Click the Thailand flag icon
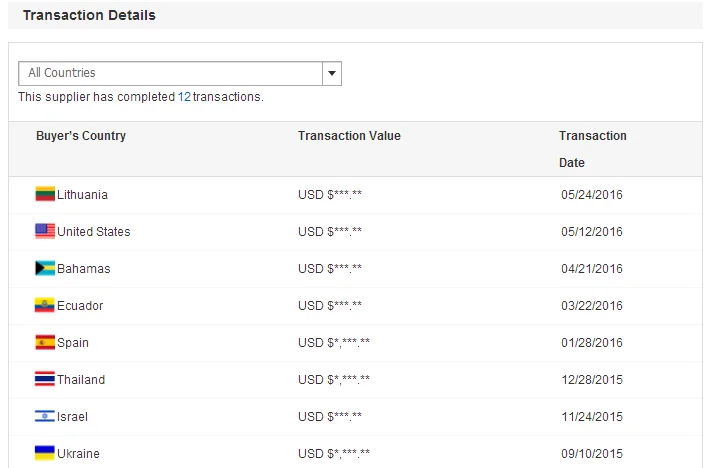The width and height of the screenshot is (704, 468). (44, 379)
